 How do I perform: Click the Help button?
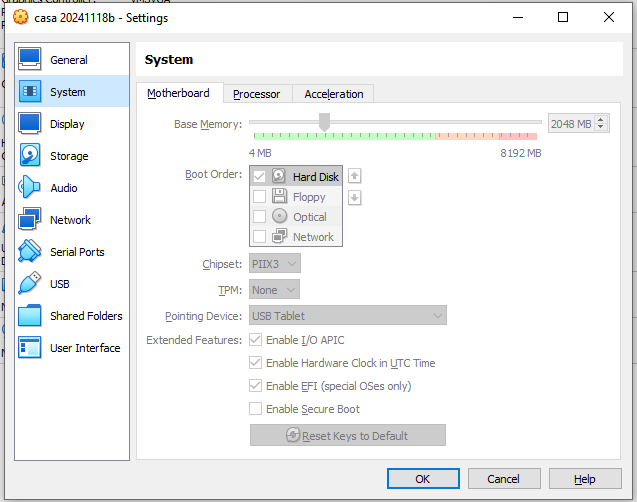pyautogui.click(x=585, y=478)
